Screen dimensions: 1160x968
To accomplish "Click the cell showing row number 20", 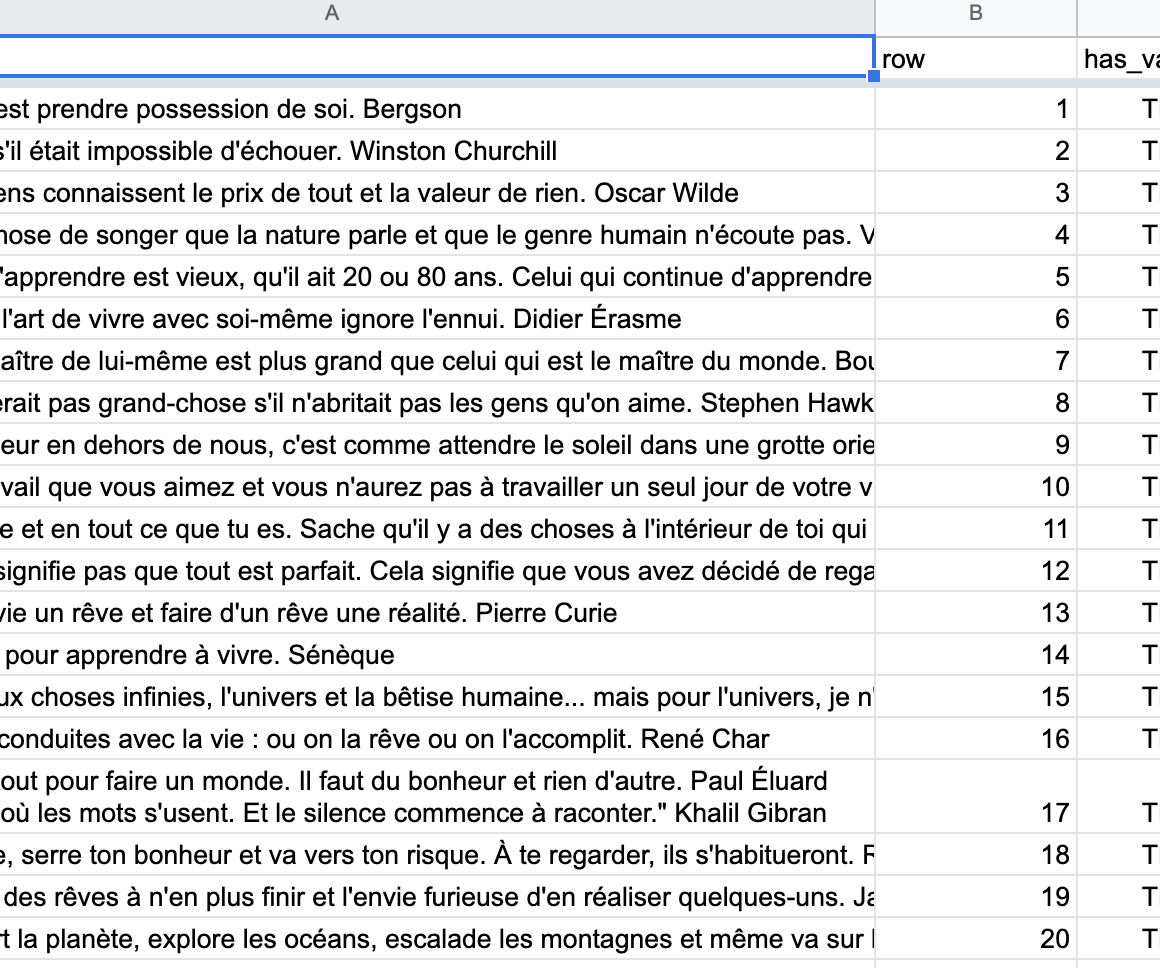I will (975, 939).
